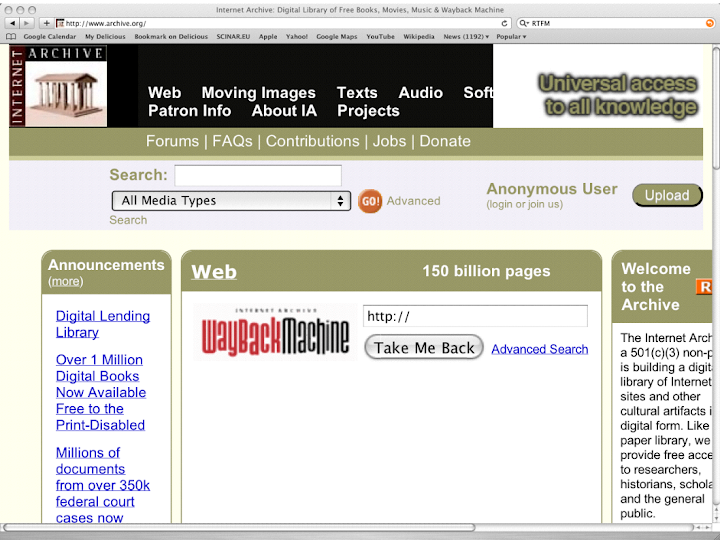The width and height of the screenshot is (720, 540).
Task: Open the Digital Lending Library announcement
Action: pos(103,324)
